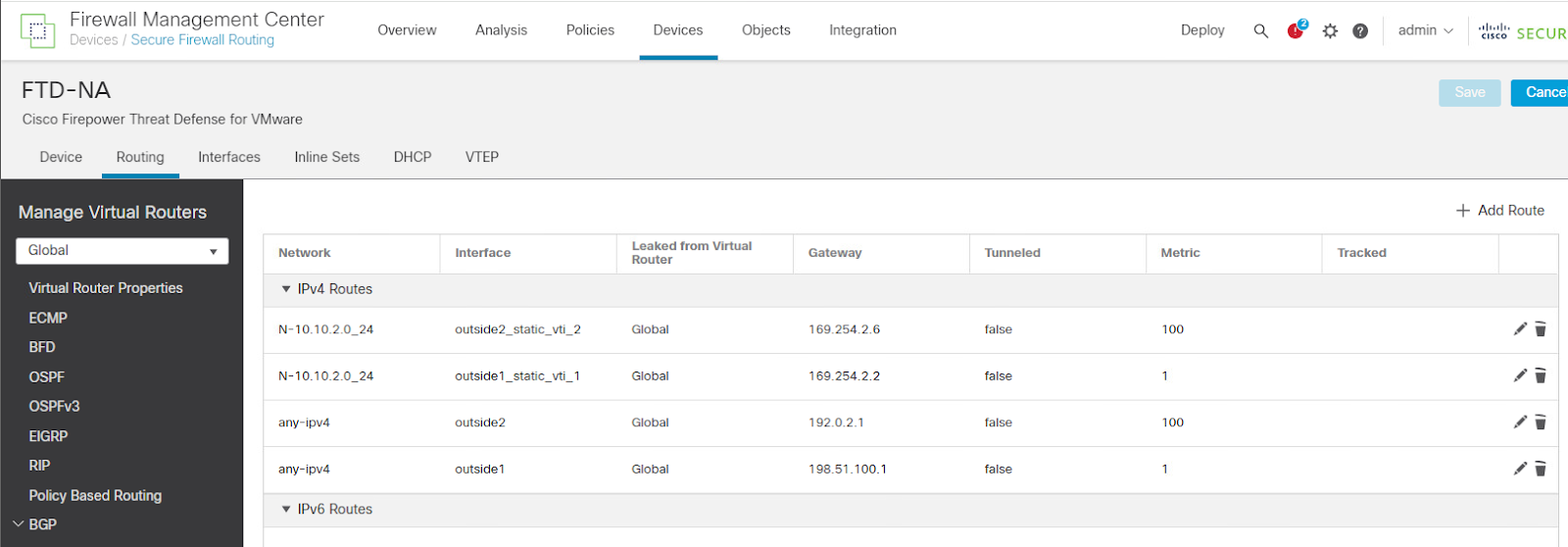Collapse the IPv6 Routes section
Image resolution: width=1568 pixels, height=547 pixels.
pos(286,510)
